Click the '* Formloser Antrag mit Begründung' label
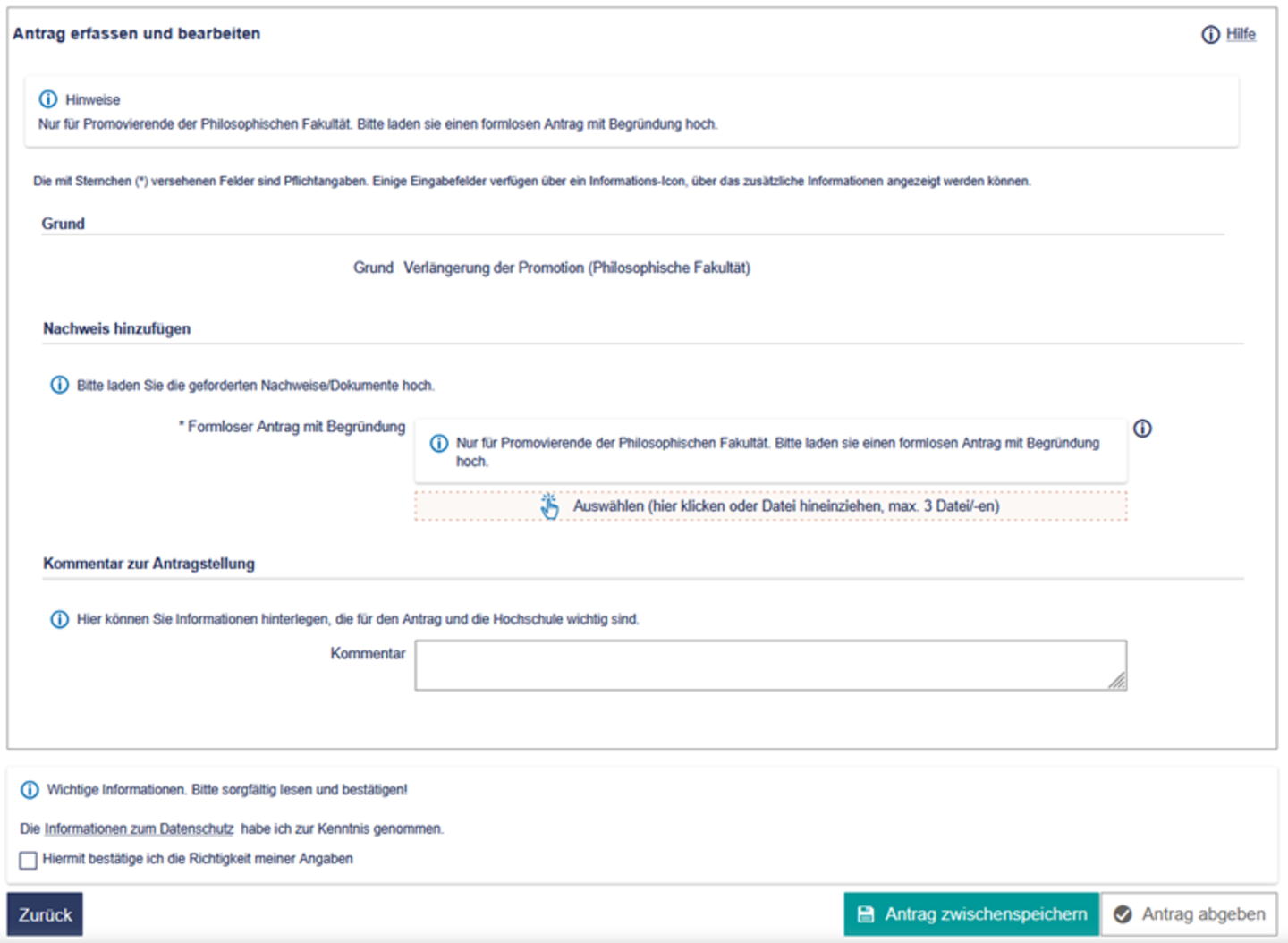Screen dimensions: 1288x943 tap(292, 427)
